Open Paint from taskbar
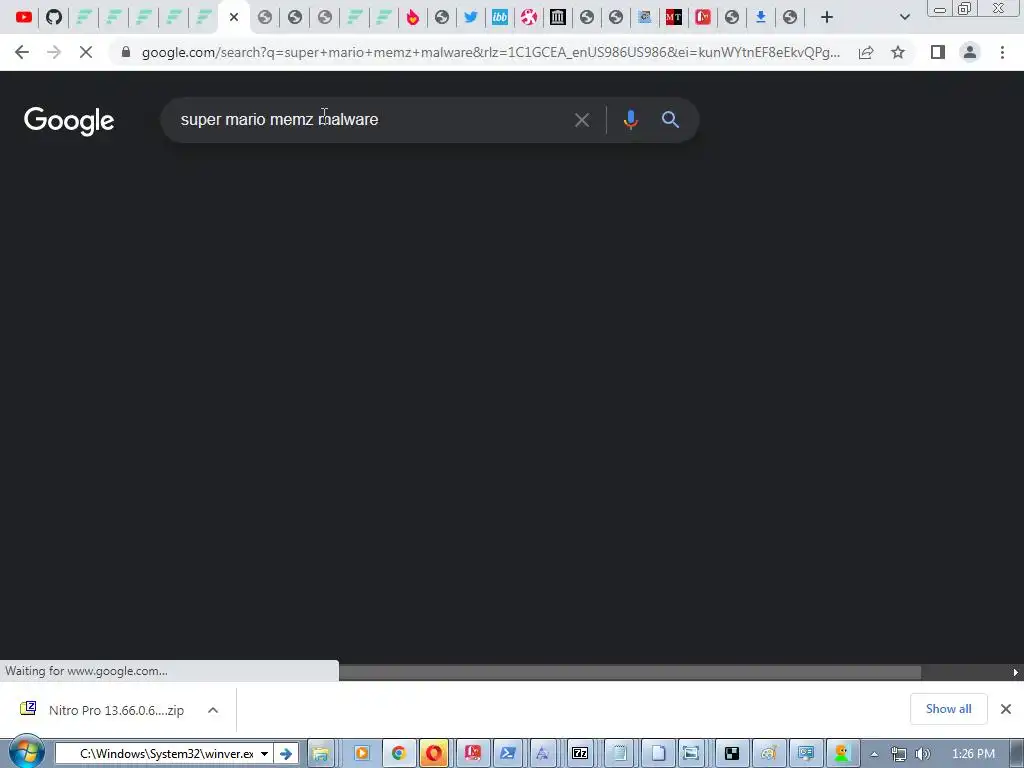 [x=769, y=754]
